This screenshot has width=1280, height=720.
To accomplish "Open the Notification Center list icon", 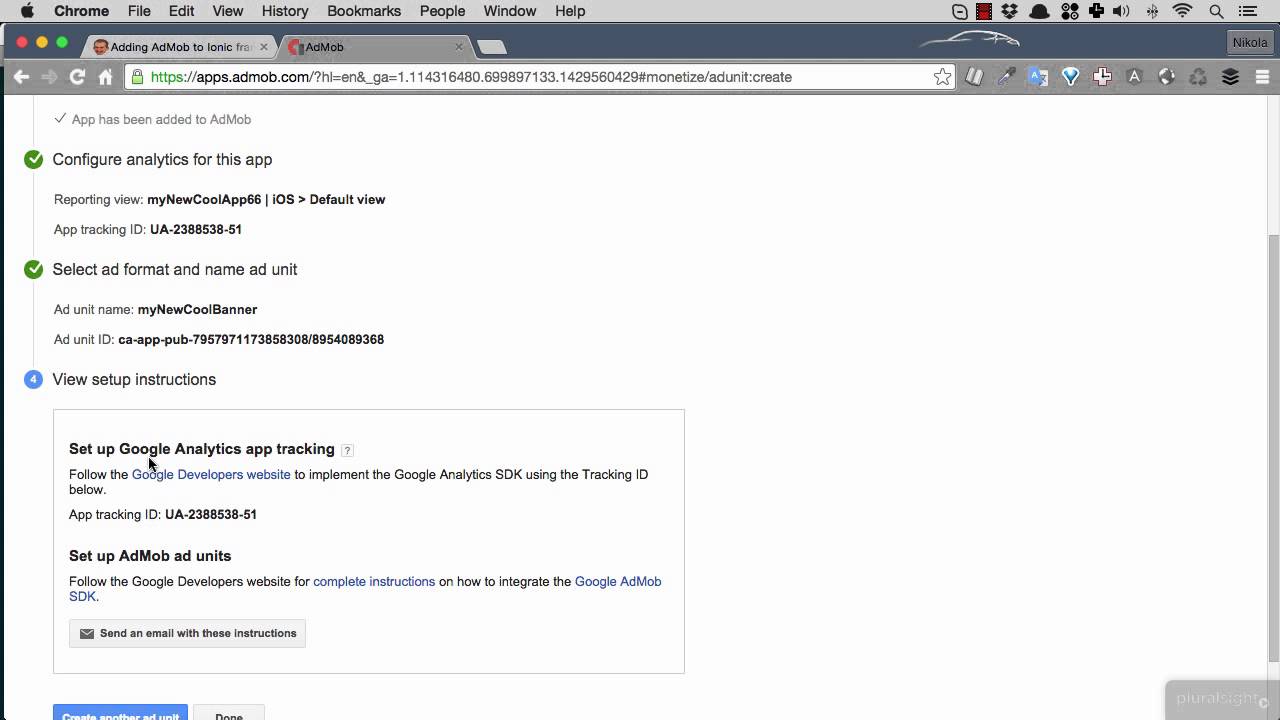I will tap(1248, 11).
